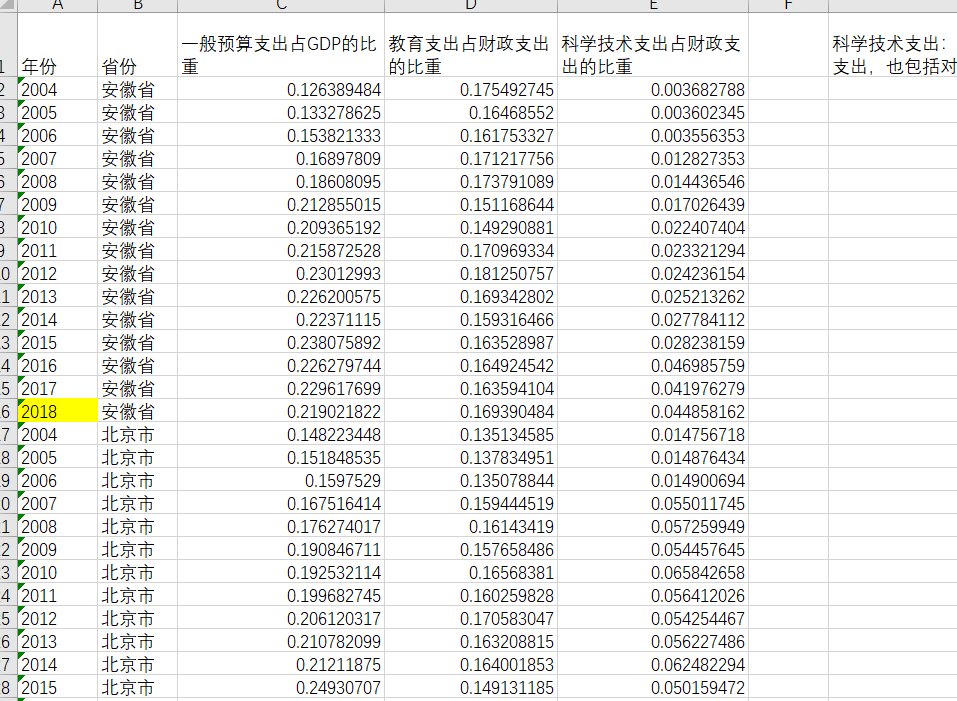Screen dimensions: 957x701
Task: Select cell with value 0.23012993
Action: pyautogui.click(x=281, y=273)
